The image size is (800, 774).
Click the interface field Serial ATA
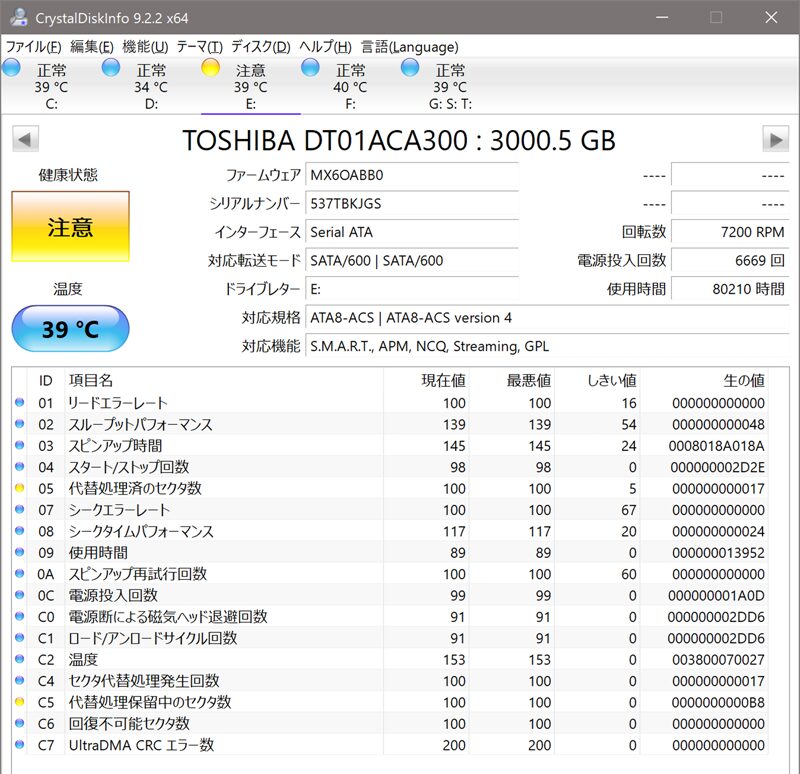412,232
